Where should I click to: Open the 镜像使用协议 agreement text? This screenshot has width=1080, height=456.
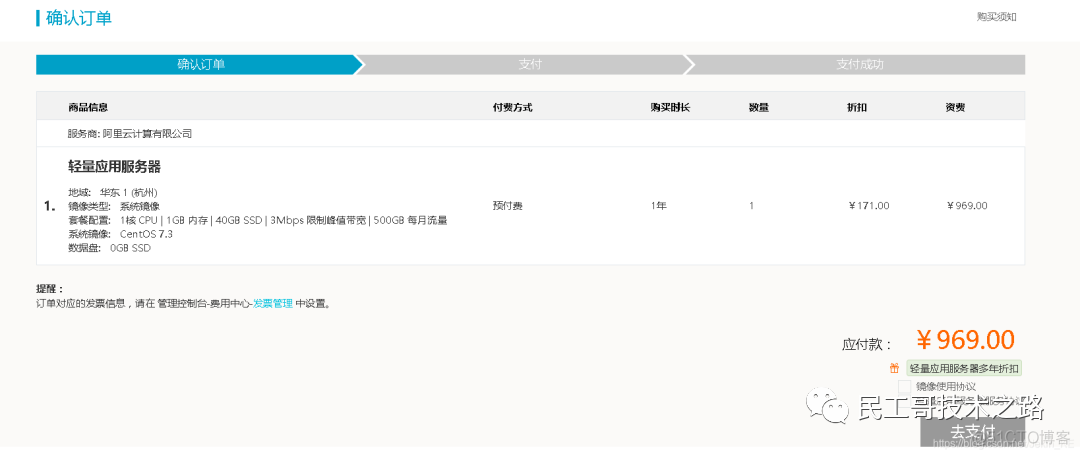pyautogui.click(x=946, y=387)
